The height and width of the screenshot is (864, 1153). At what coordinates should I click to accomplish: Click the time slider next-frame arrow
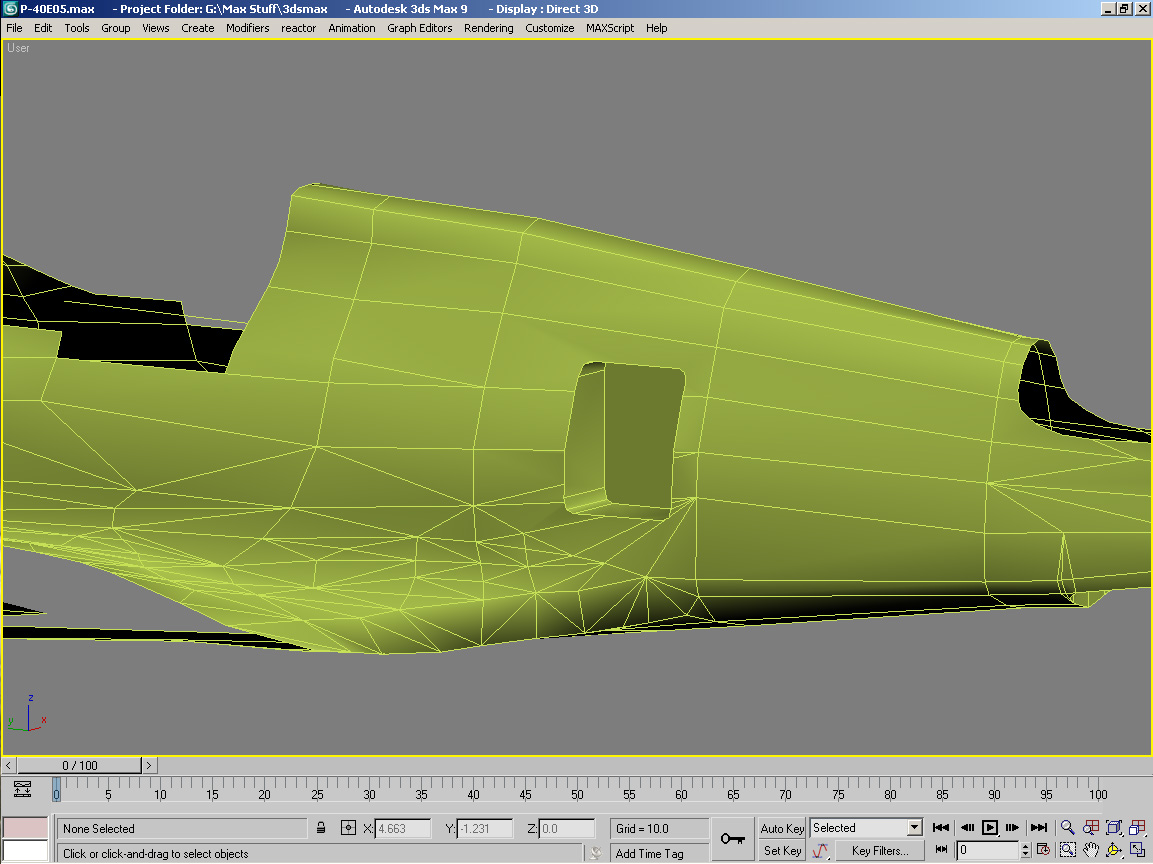pyautogui.click(x=149, y=765)
